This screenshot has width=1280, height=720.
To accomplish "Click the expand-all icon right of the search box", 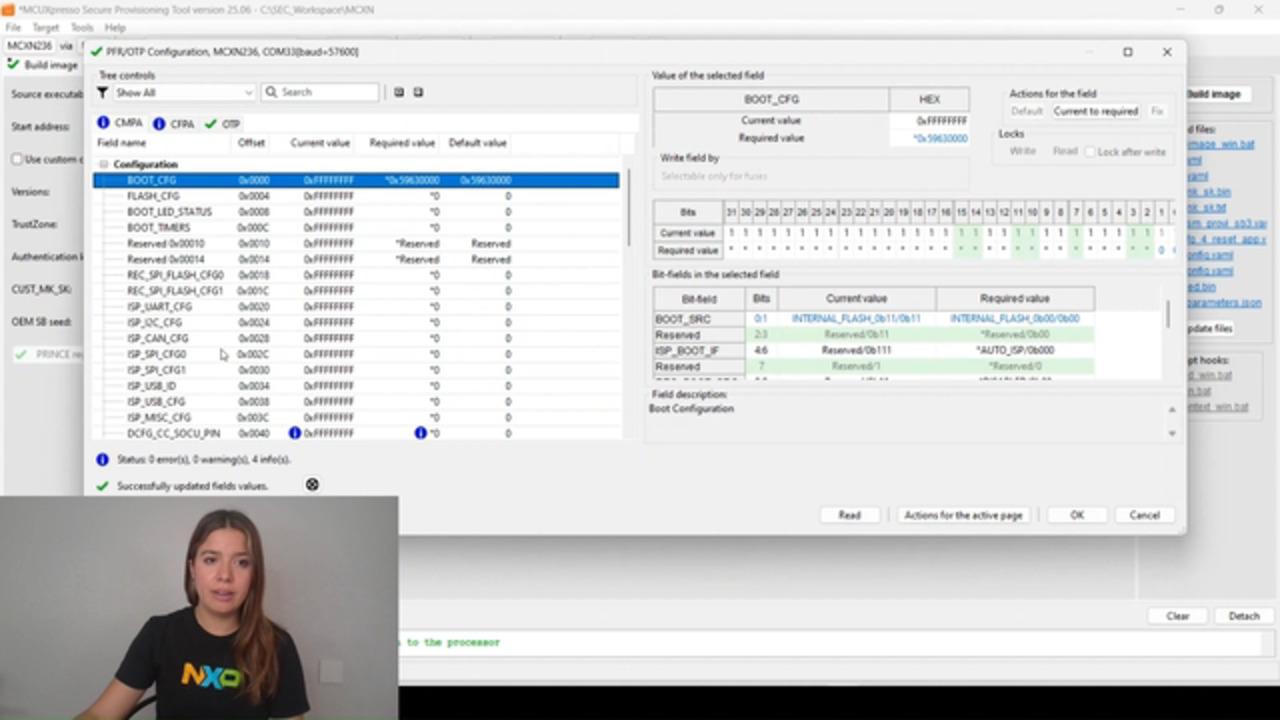I will pos(398,92).
